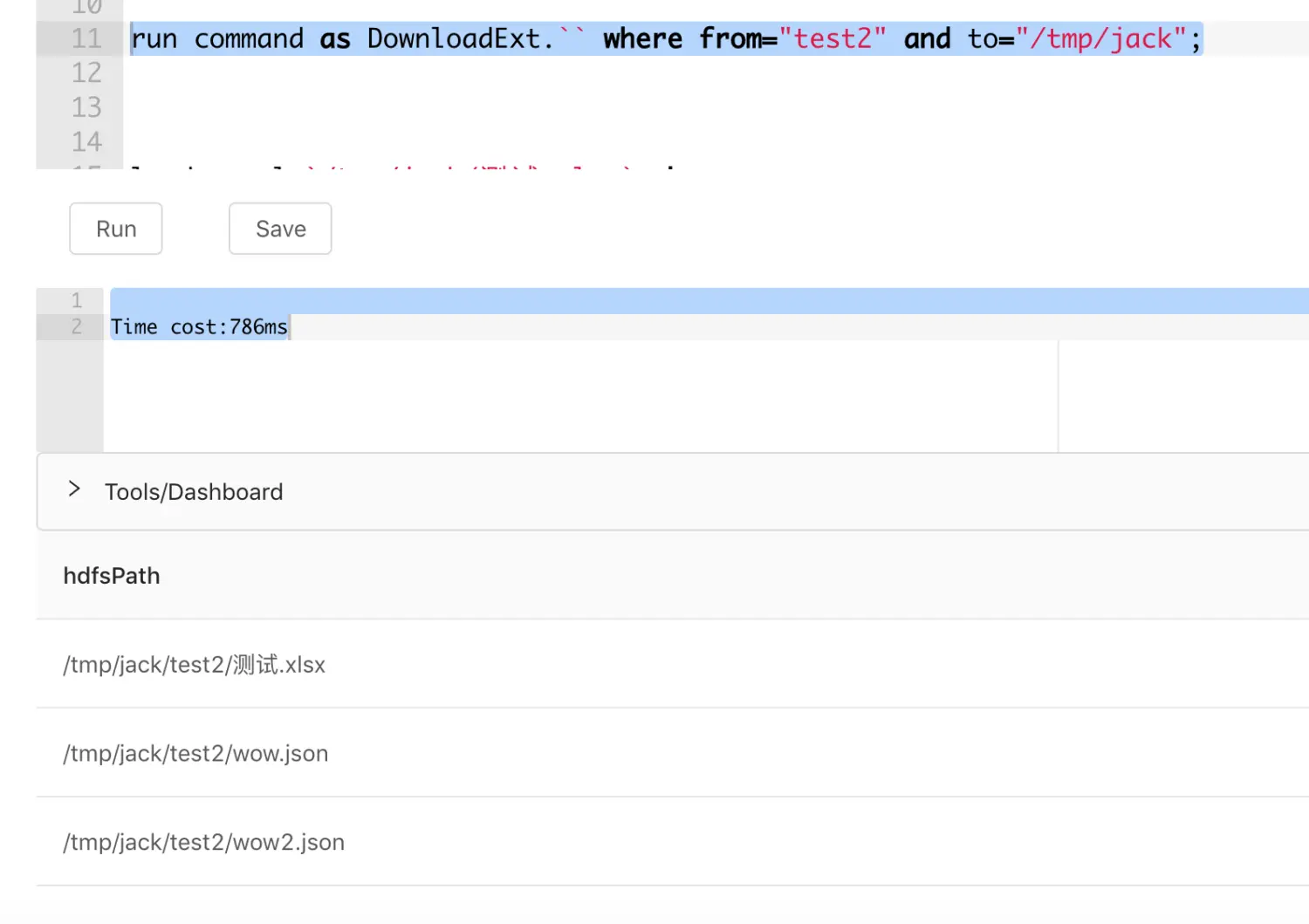
Task: Select the /tmp/jack/test2/测试.xlsx row
Action: pyautogui.click(x=673, y=664)
